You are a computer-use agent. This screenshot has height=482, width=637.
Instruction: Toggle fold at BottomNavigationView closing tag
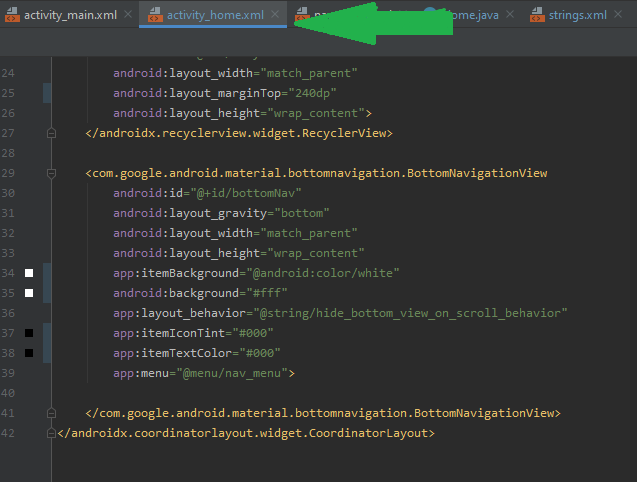click(51, 413)
